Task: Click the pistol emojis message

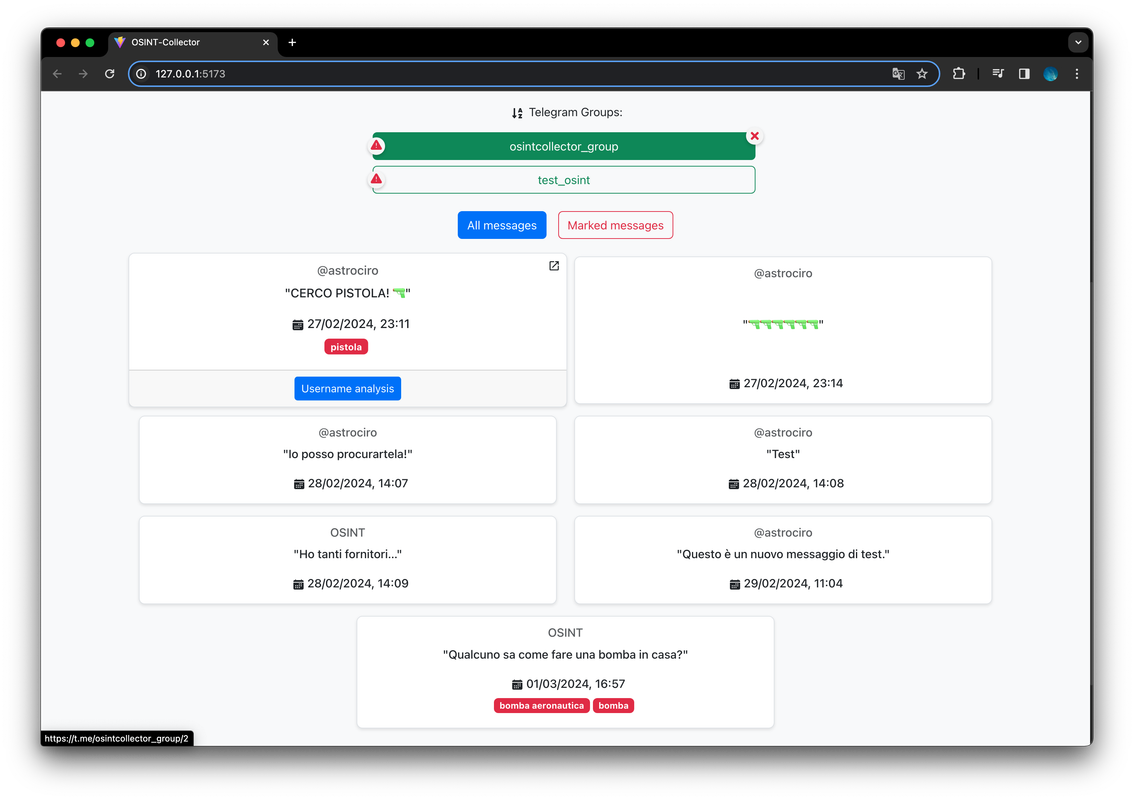Action: click(x=783, y=324)
